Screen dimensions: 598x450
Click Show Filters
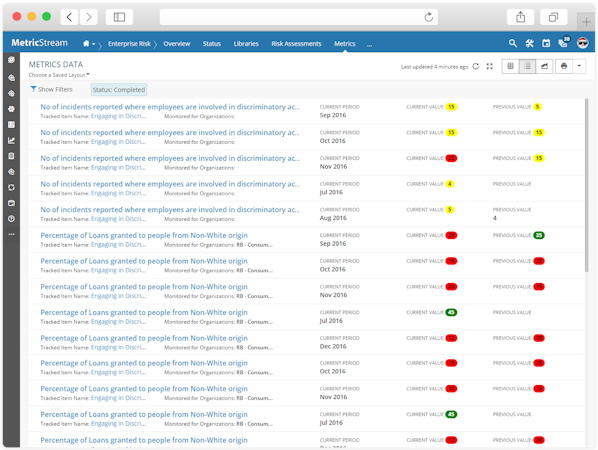55,89
